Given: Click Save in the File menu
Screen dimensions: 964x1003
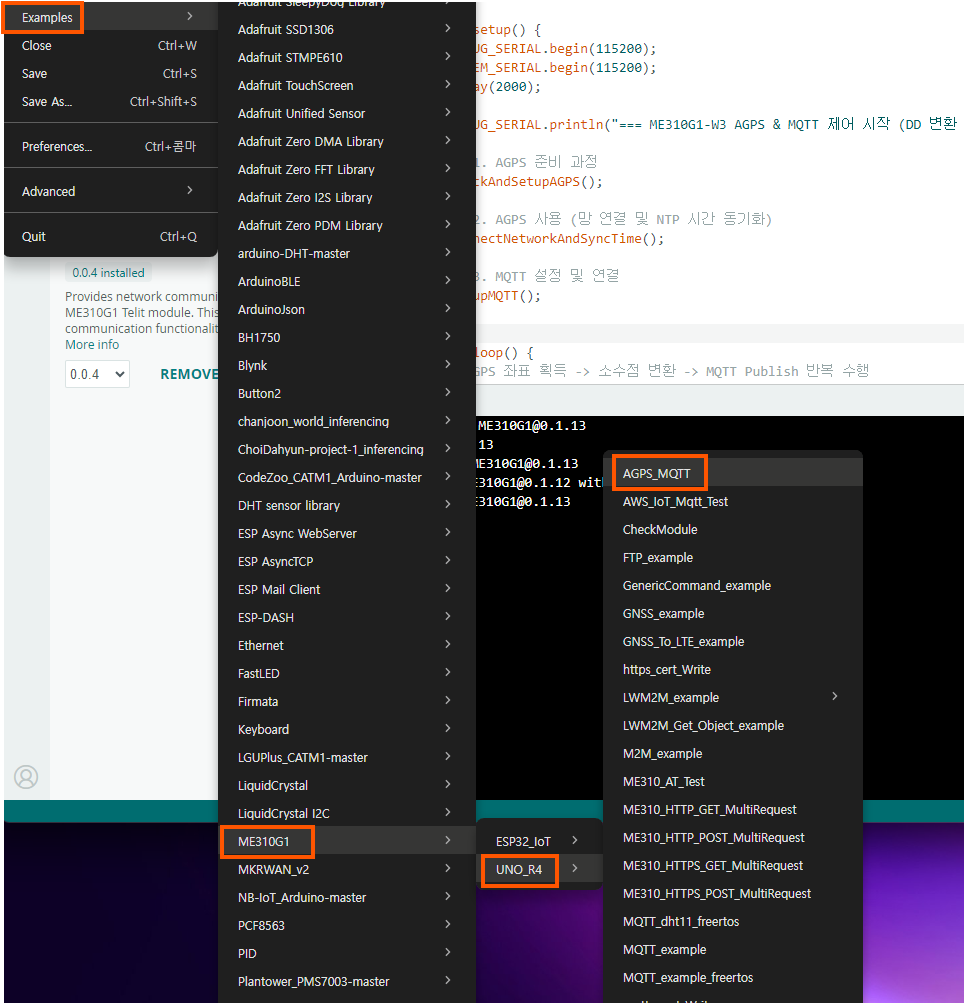Looking at the screenshot, I should 111,74.
